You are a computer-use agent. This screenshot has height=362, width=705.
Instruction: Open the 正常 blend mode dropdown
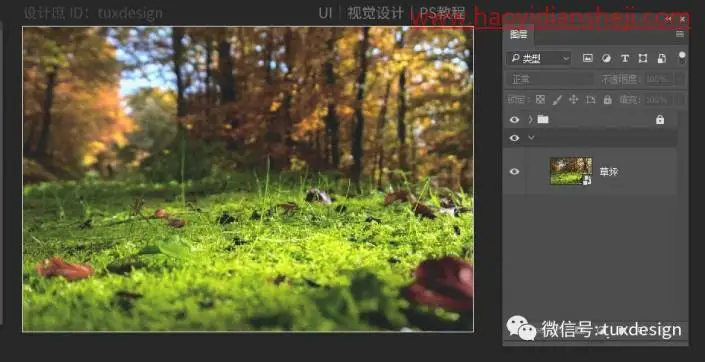(549, 80)
